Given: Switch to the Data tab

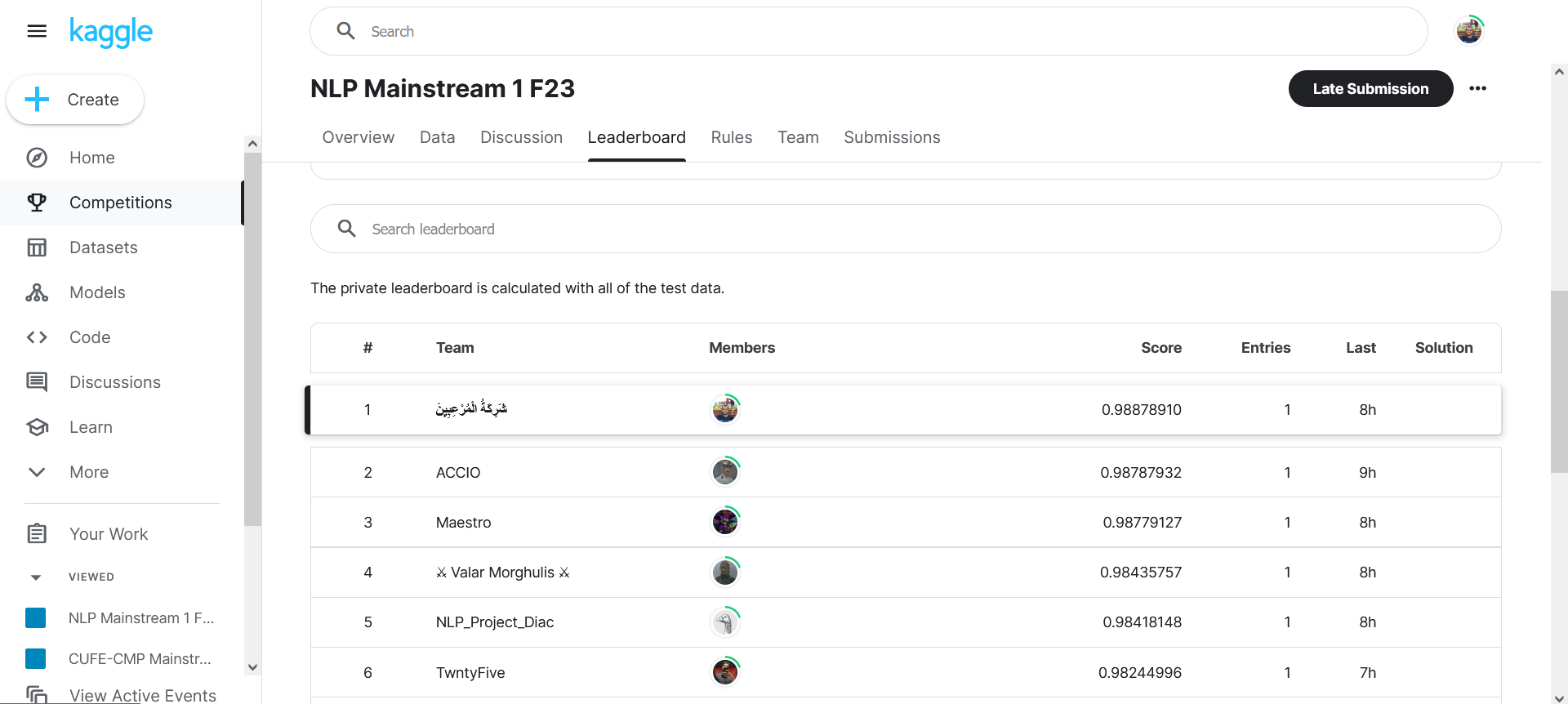Looking at the screenshot, I should [438, 137].
